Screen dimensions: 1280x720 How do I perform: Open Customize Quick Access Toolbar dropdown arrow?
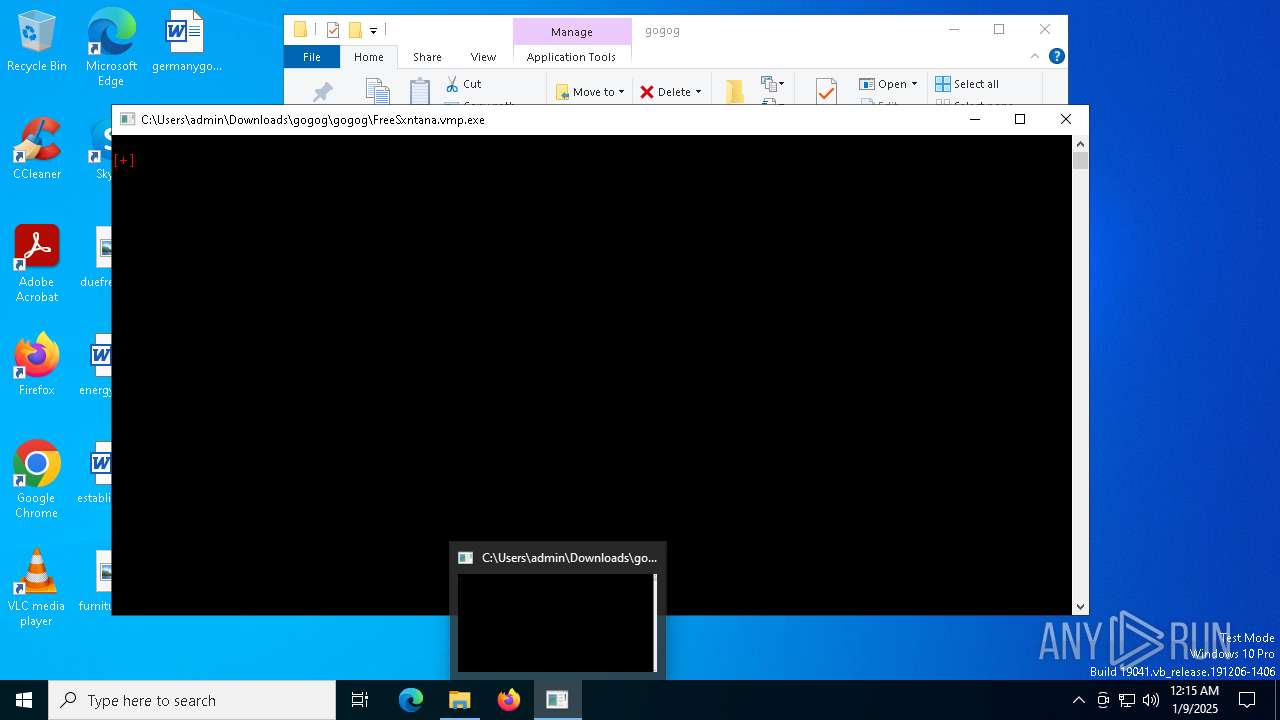373,31
